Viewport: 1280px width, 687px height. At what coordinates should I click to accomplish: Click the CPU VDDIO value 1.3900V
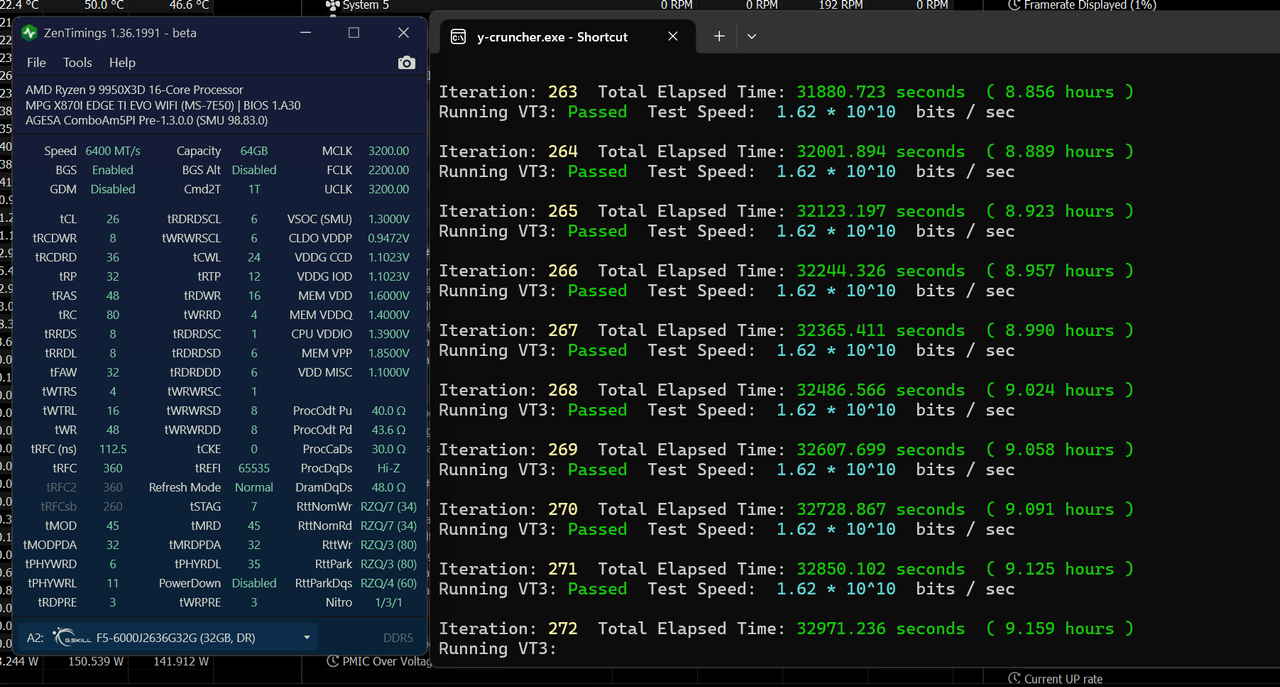(x=388, y=334)
